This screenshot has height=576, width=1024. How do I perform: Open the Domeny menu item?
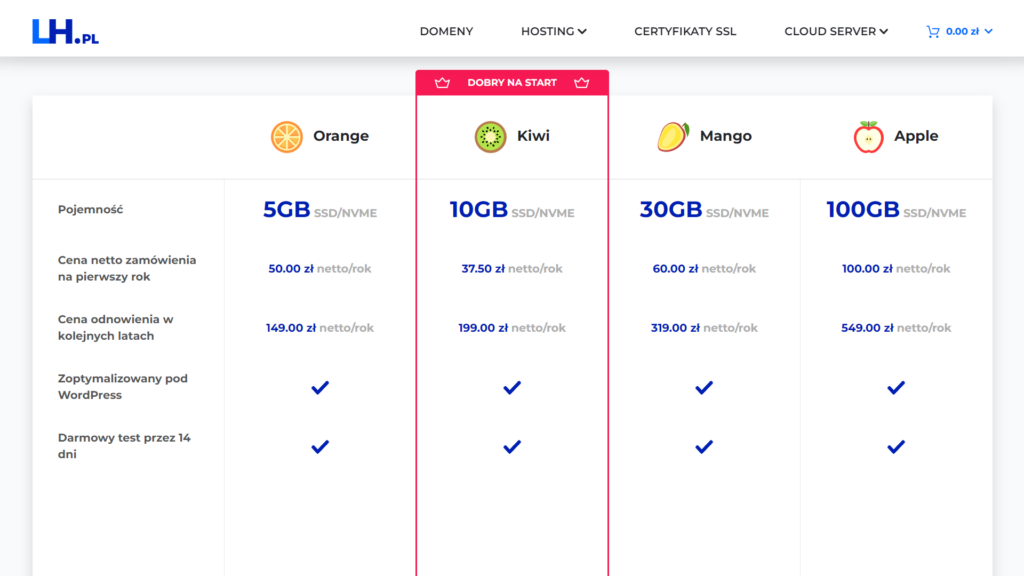click(x=446, y=31)
